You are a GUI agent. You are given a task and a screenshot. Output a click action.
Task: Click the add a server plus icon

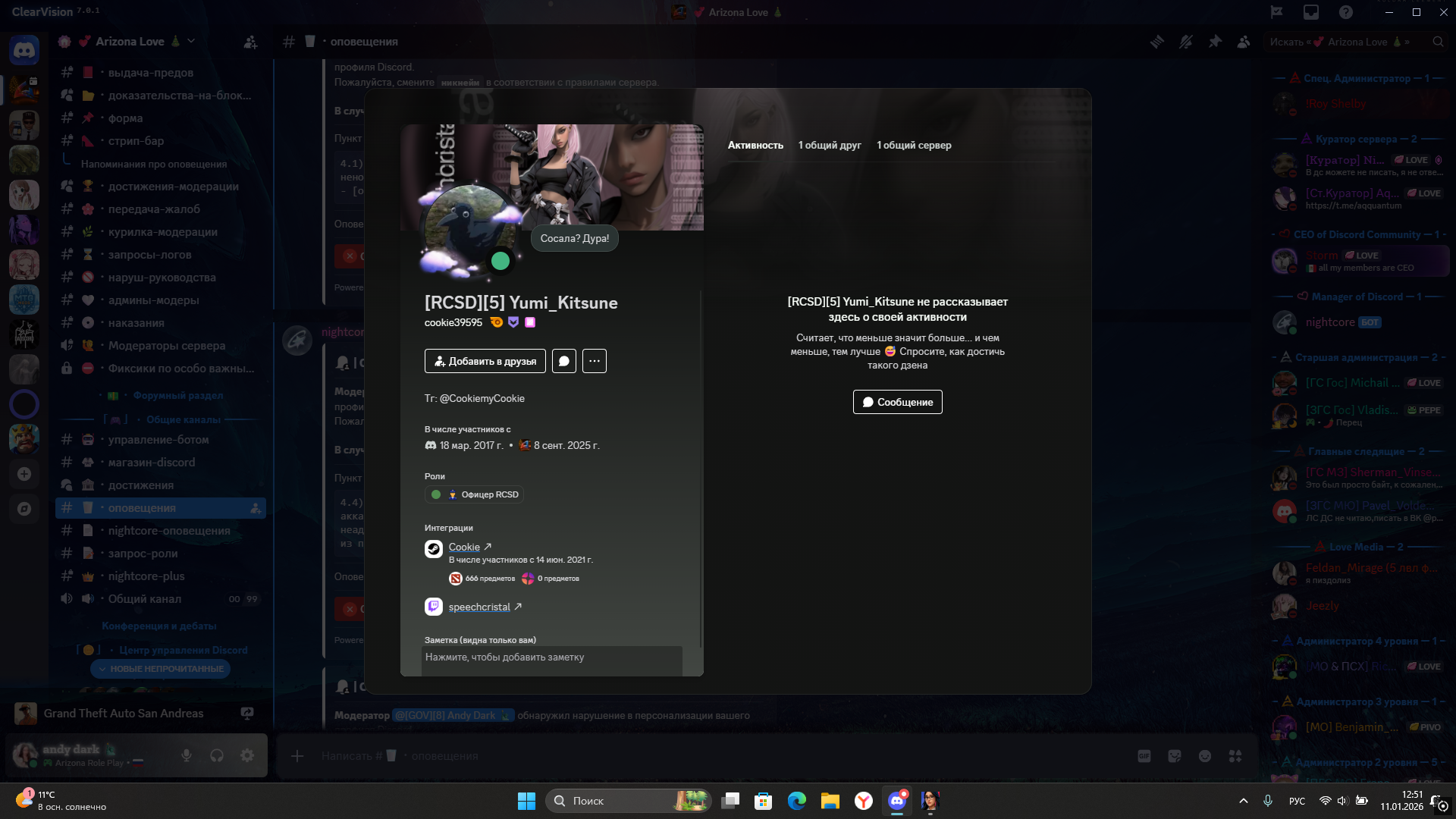coord(24,474)
